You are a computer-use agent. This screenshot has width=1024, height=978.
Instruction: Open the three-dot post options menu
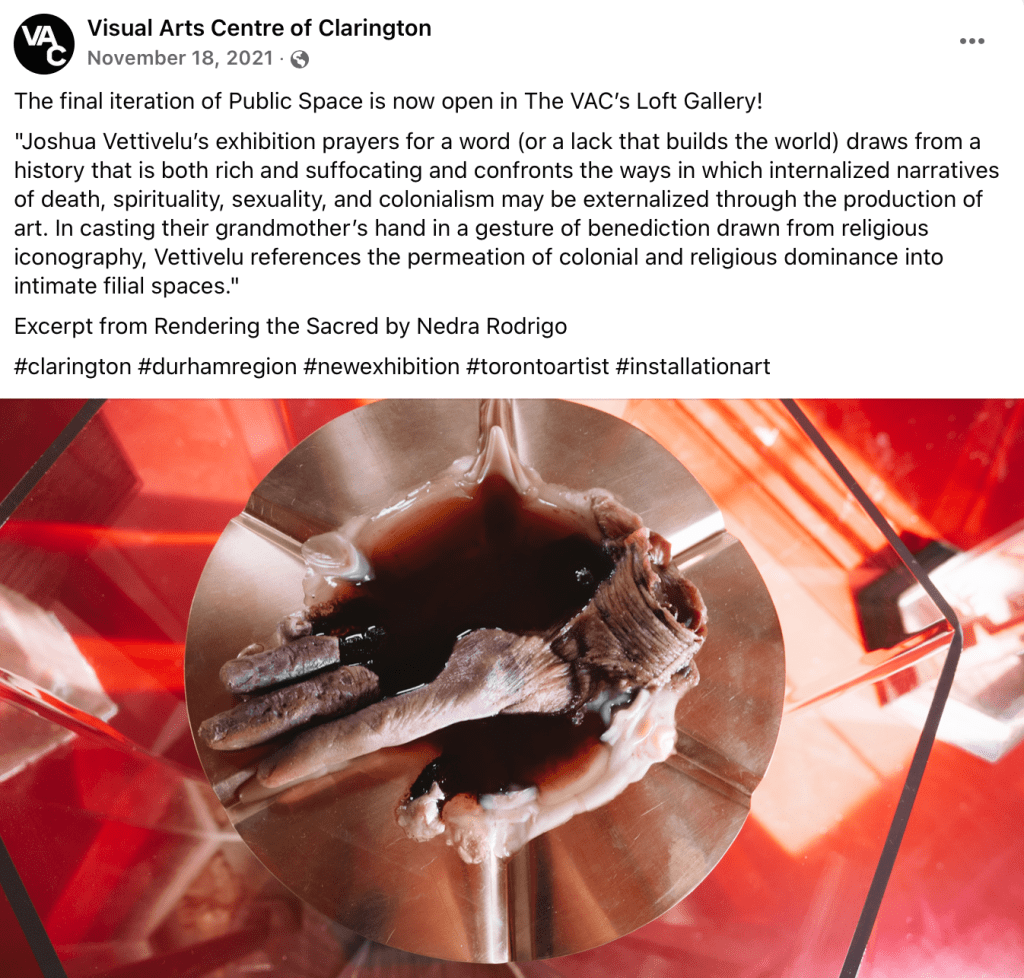(972, 41)
